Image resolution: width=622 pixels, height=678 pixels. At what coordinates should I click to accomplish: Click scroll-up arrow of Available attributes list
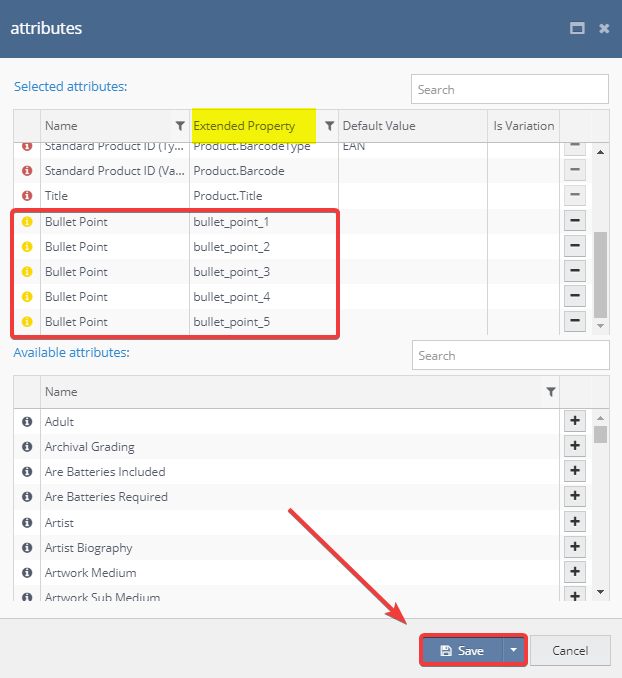(x=600, y=418)
